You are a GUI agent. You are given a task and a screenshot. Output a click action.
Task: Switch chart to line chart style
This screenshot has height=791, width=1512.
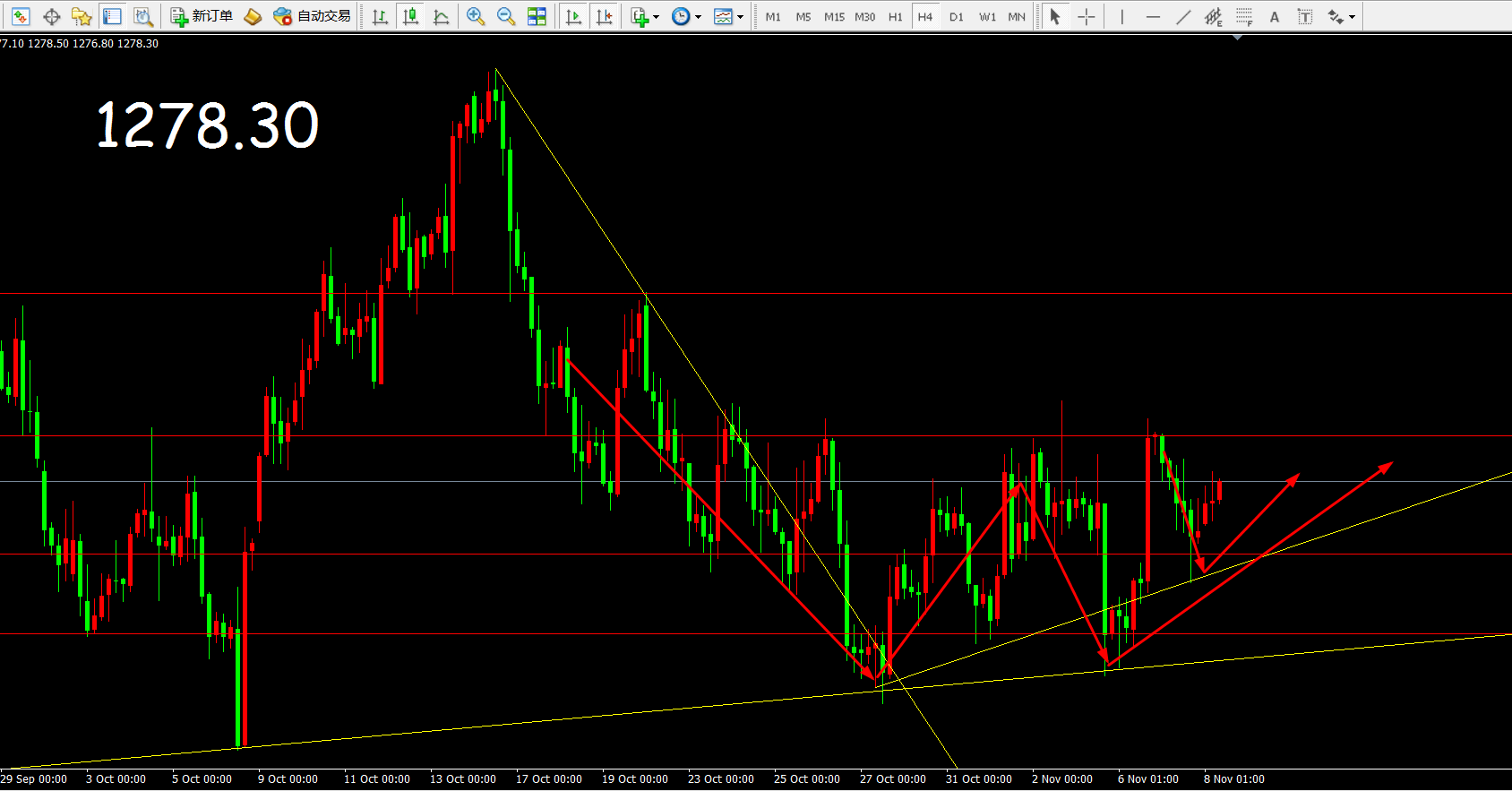point(442,16)
